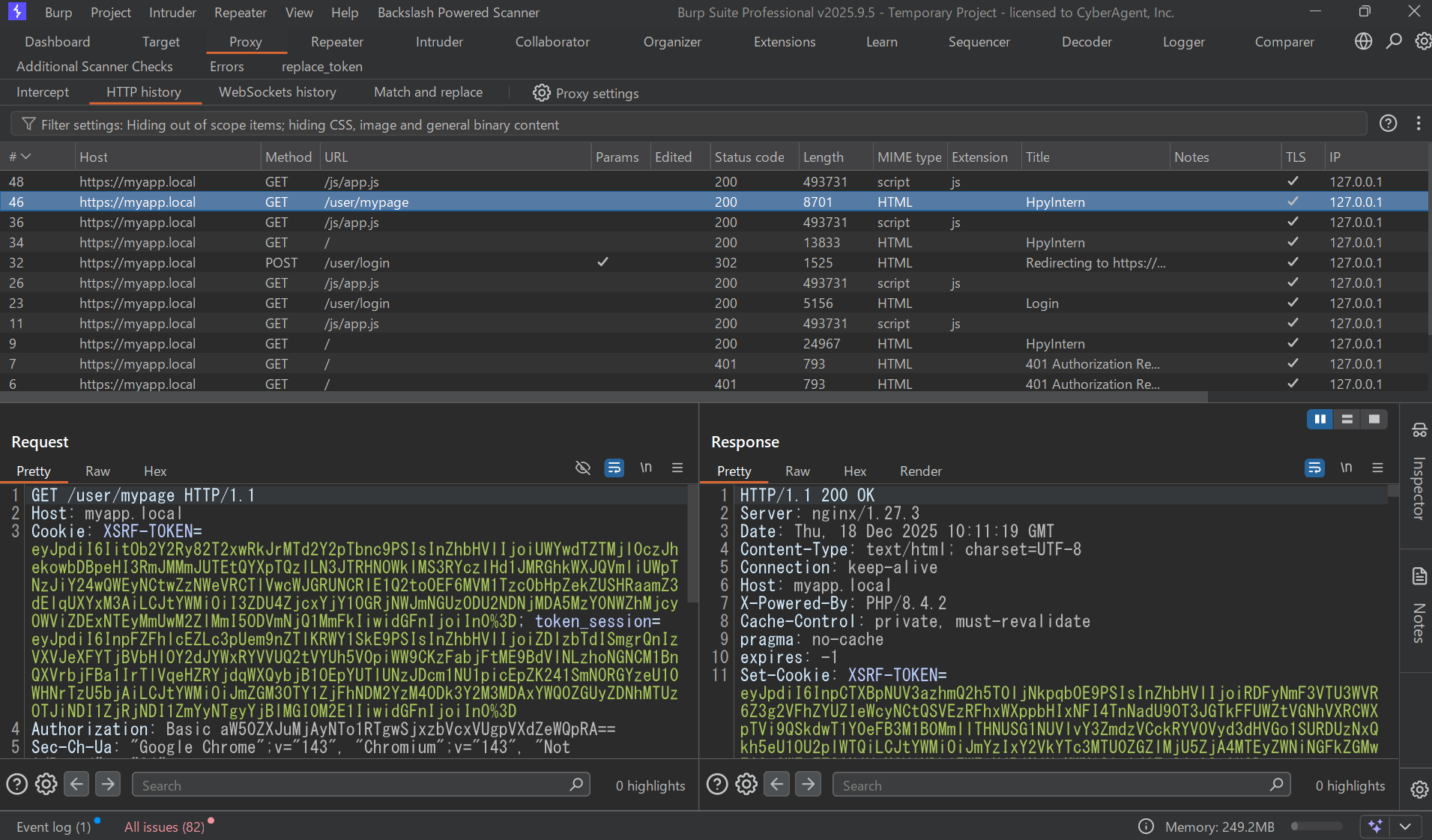Open Request panel hamburger options menu
This screenshot has width=1432, height=840.
pyautogui.click(x=677, y=468)
